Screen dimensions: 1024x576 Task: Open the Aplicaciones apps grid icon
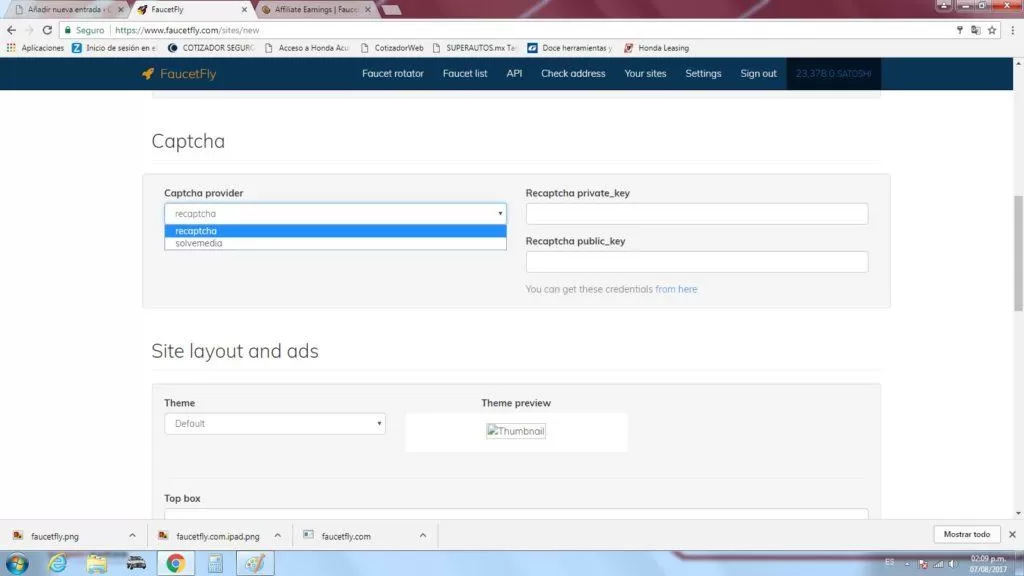(x=11, y=48)
